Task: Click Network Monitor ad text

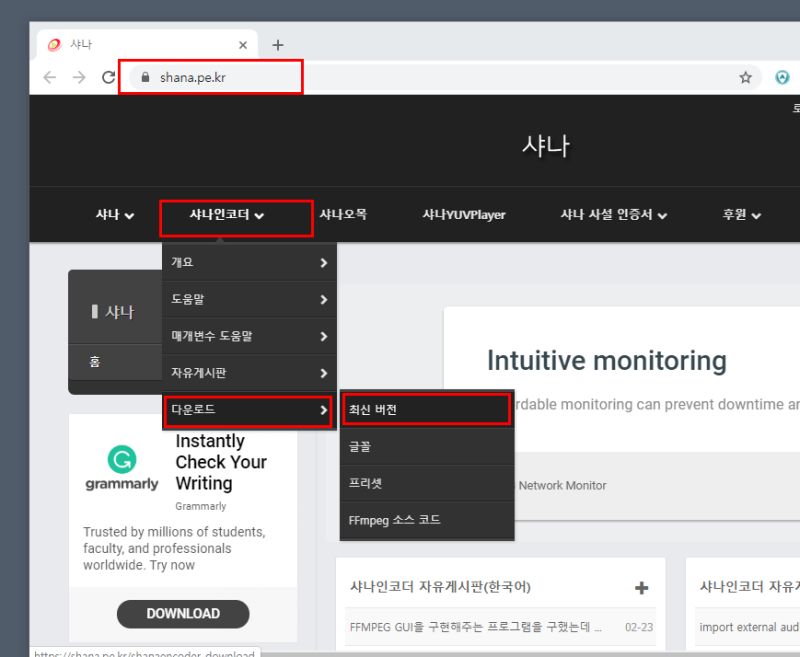Action: (562, 486)
